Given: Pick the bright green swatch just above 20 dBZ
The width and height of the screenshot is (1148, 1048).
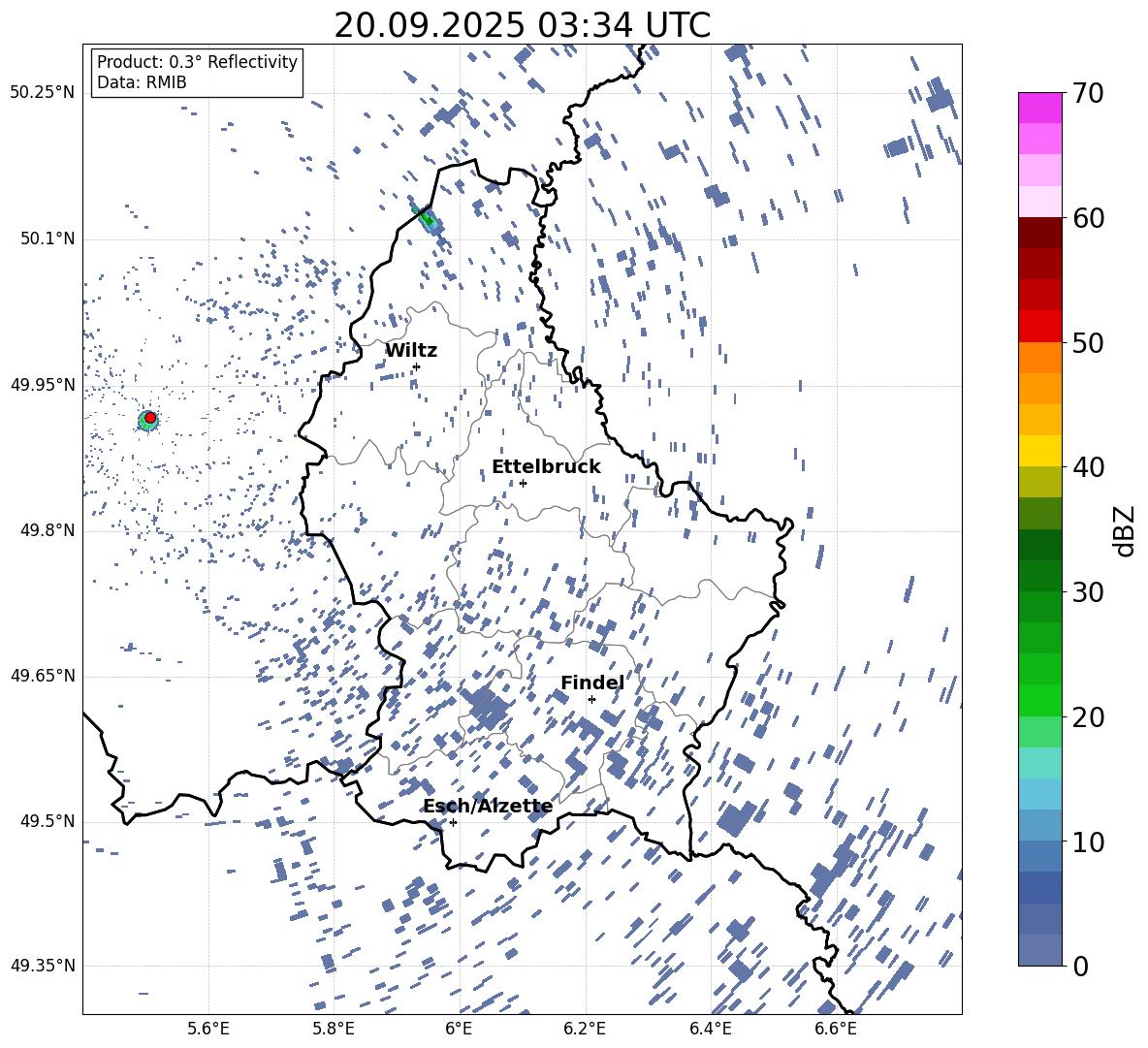Looking at the screenshot, I should [x=1040, y=700].
